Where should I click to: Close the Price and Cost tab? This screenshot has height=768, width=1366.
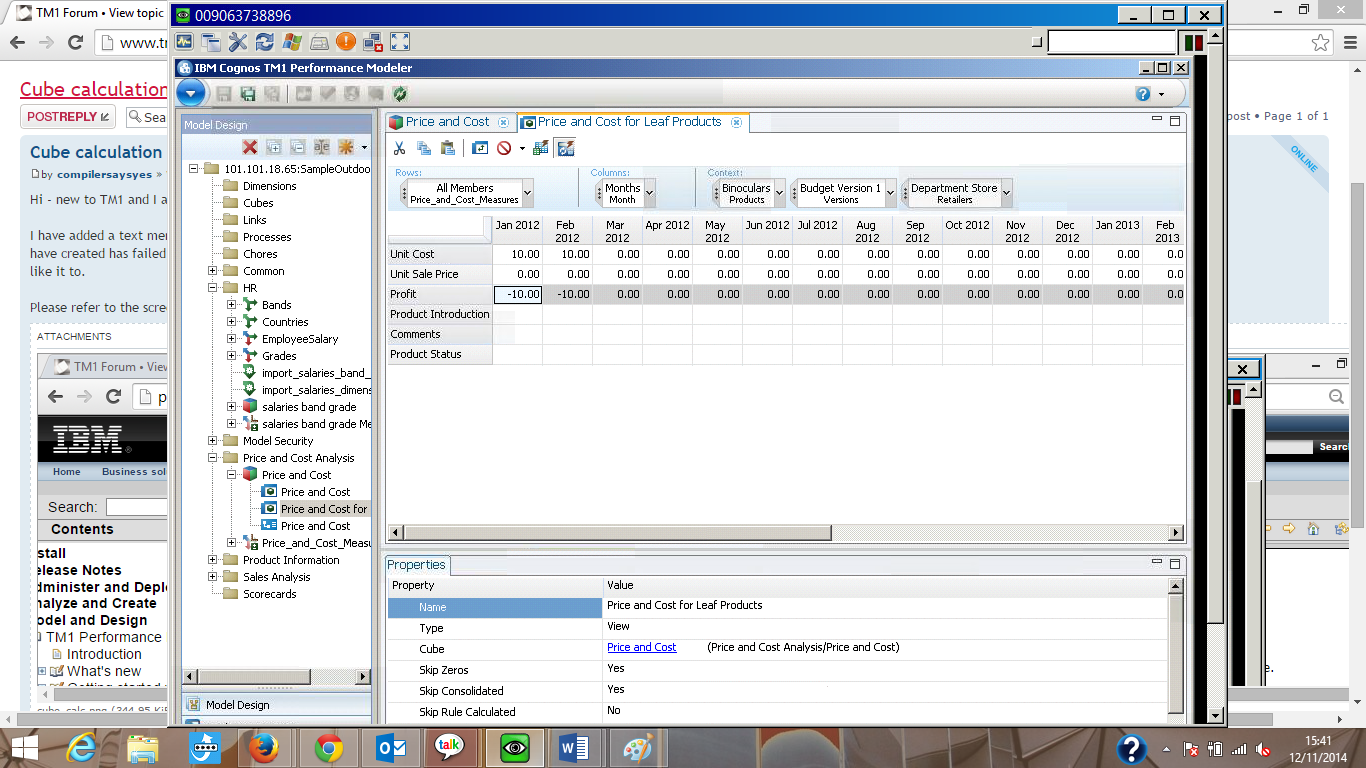coord(503,122)
